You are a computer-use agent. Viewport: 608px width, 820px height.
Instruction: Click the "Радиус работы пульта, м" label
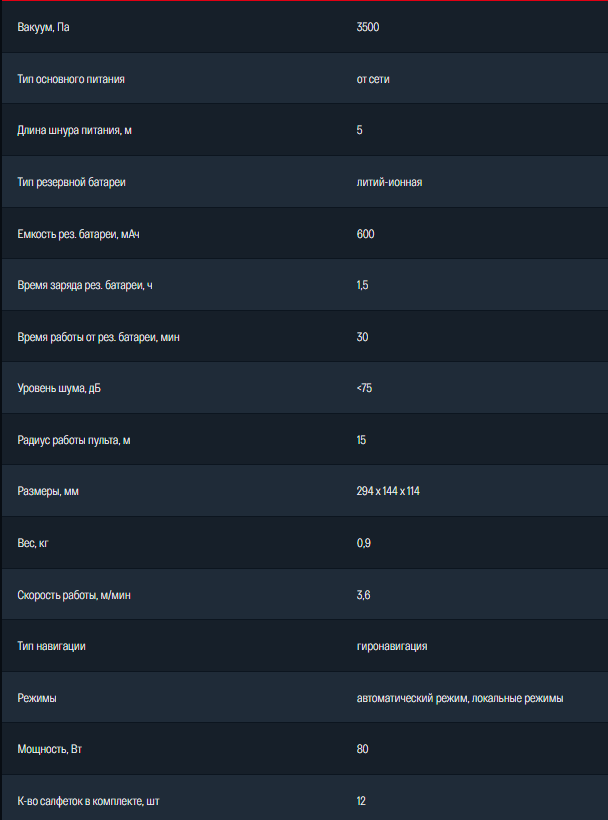pyautogui.click(x=74, y=440)
